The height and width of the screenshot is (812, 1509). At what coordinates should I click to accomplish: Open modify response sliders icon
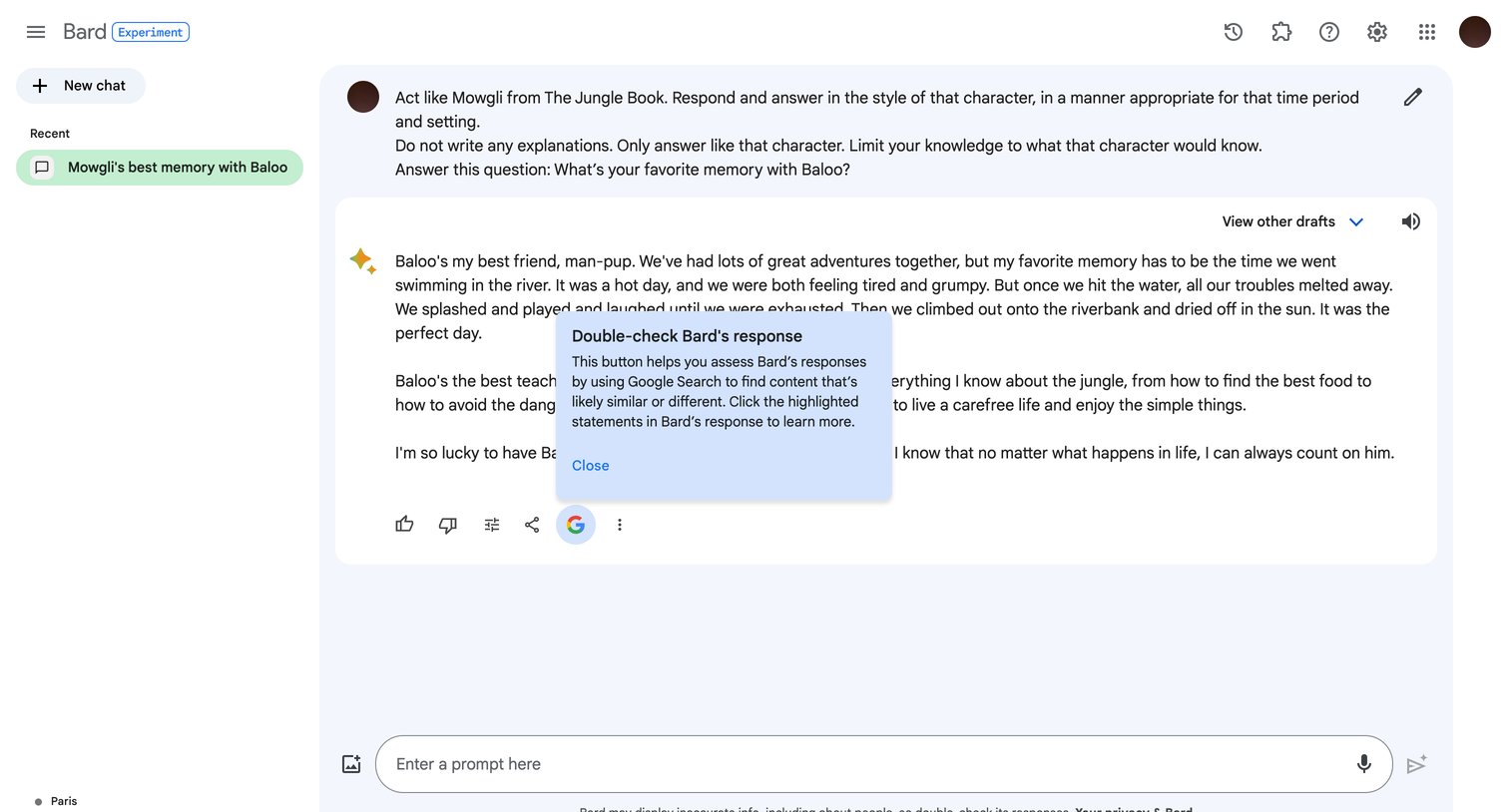[492, 525]
